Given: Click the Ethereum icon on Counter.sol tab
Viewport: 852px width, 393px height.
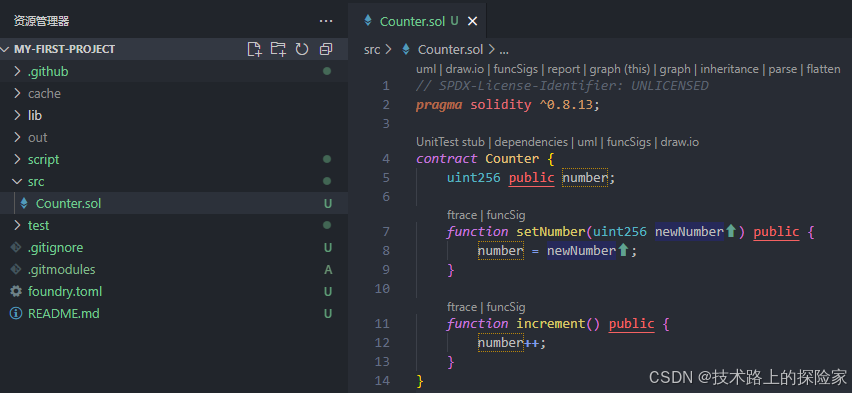Looking at the screenshot, I should click(x=368, y=21).
